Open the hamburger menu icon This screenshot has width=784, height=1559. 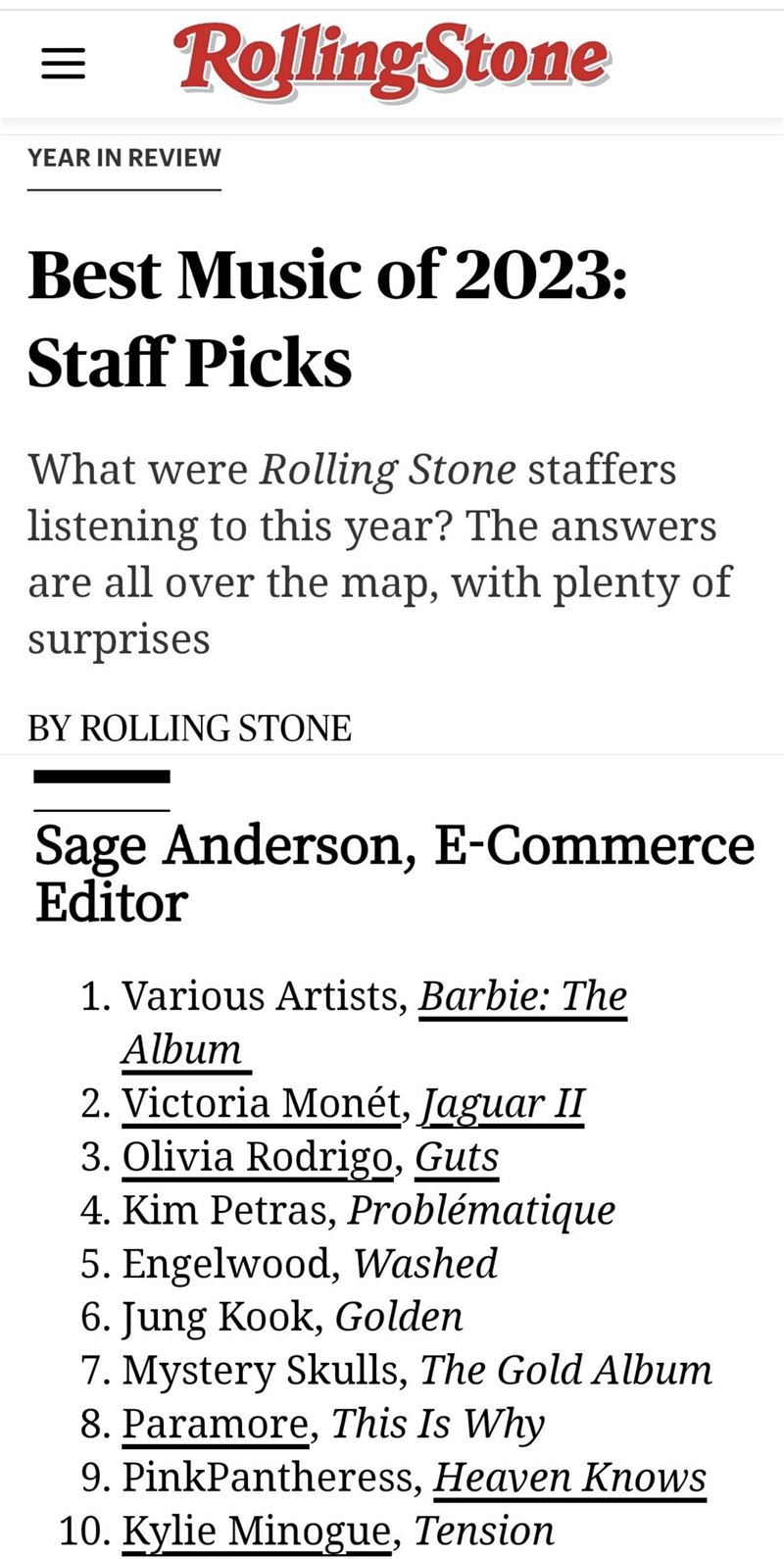[x=63, y=65]
